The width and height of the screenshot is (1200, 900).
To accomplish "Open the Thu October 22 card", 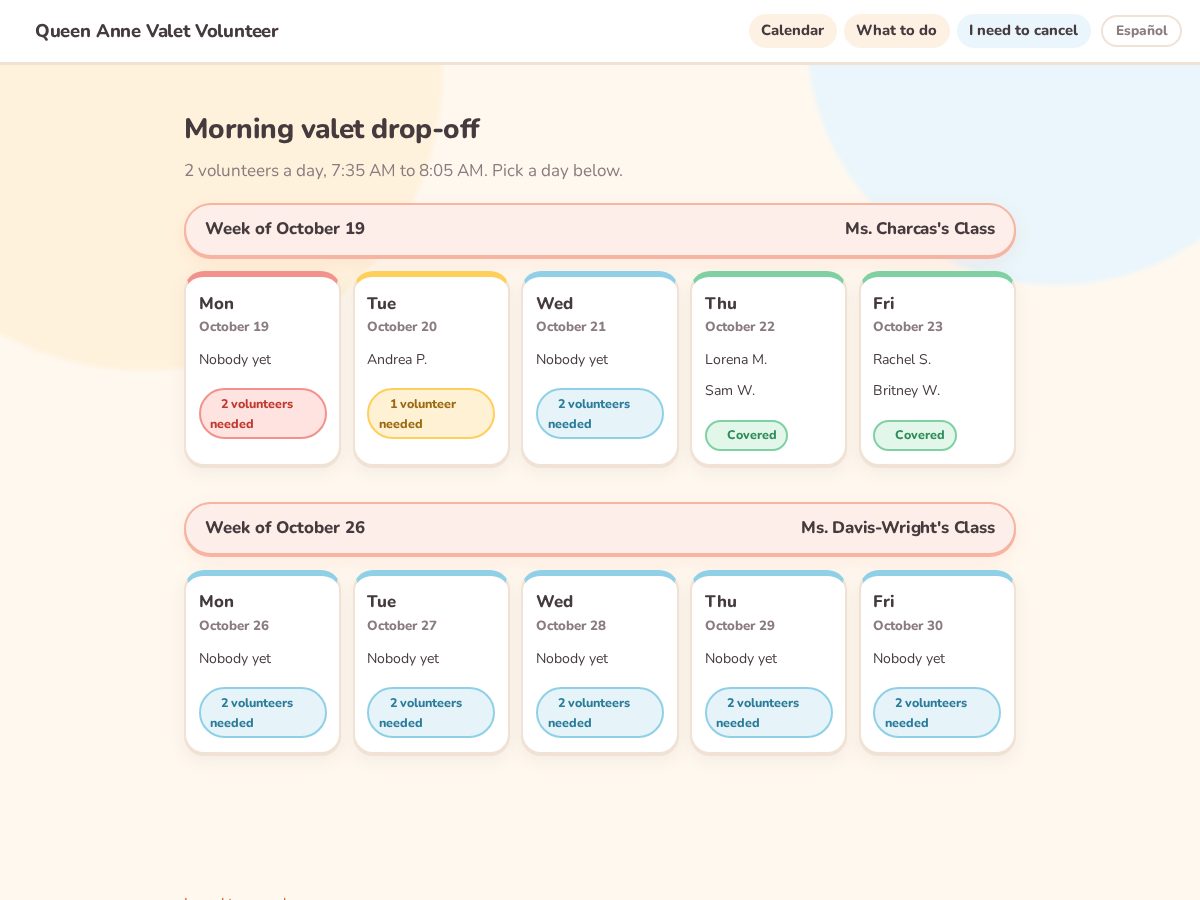I will 768,368.
